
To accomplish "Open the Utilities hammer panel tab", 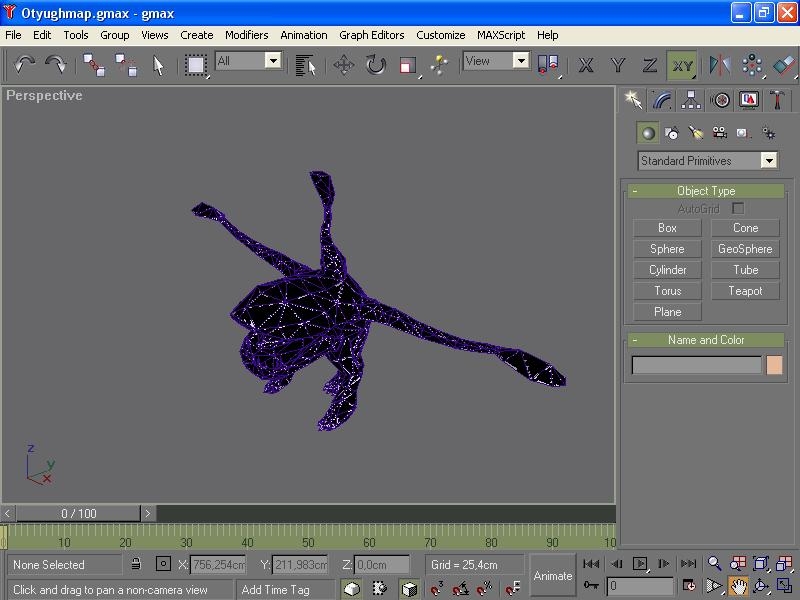I will (777, 100).
